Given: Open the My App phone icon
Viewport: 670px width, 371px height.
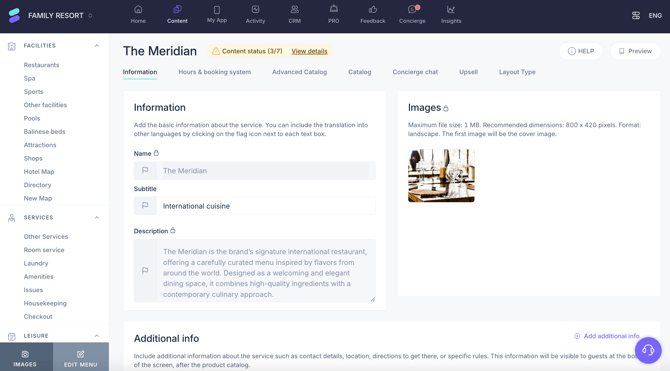Looking at the screenshot, I should pos(217,9).
